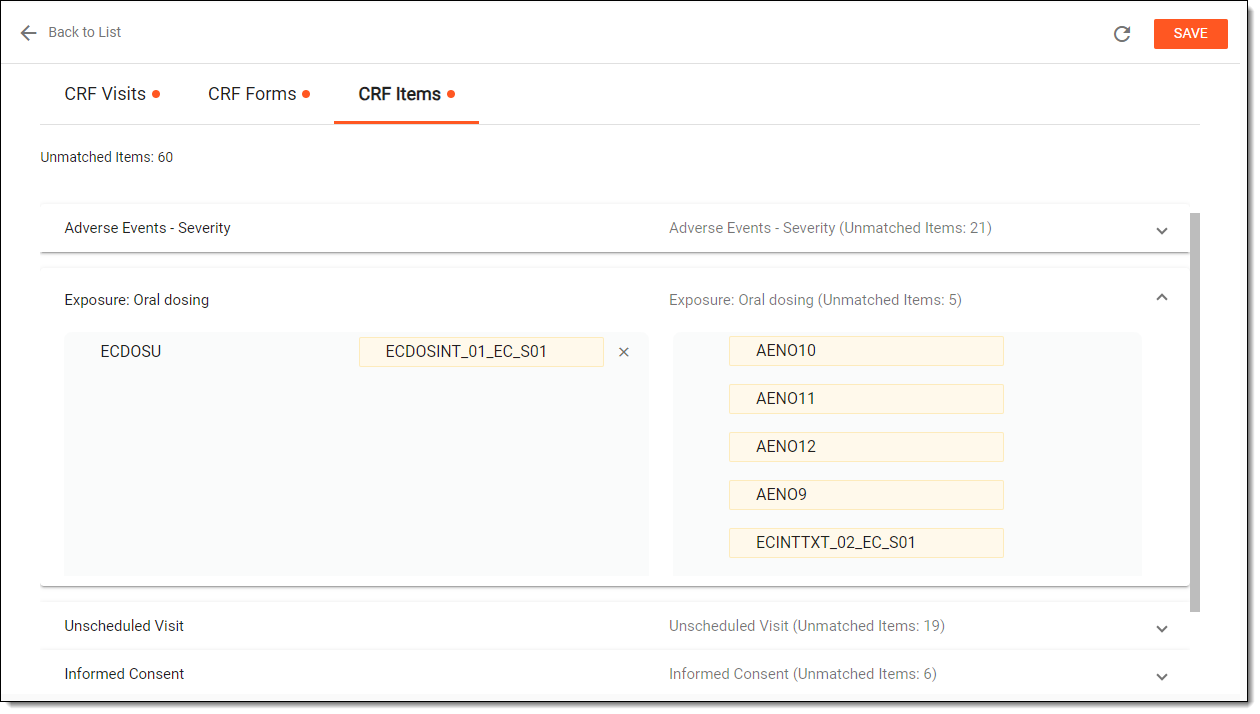This screenshot has width=1260, height=714.
Task: Remove the ECDOSINT_01_EC_S01 match with the X
Action: pyautogui.click(x=624, y=352)
